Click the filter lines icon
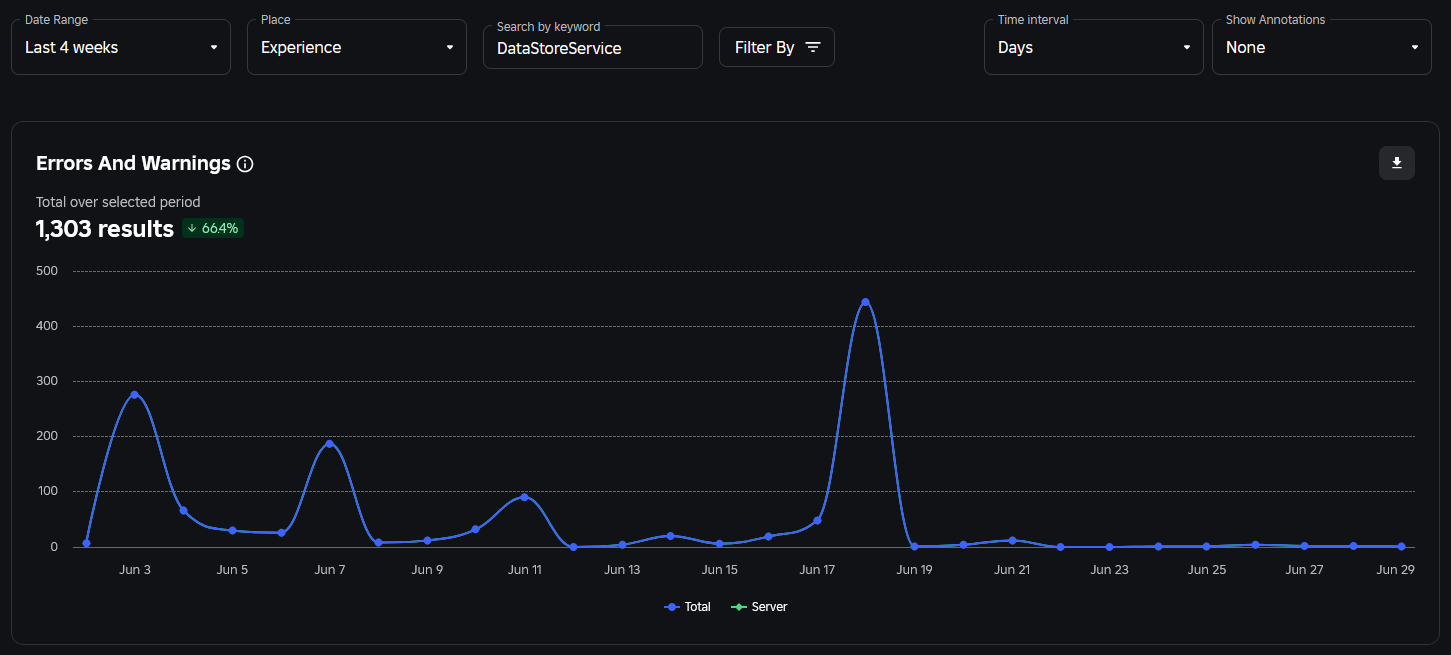Screen dimensions: 1451x655 tap(813, 47)
